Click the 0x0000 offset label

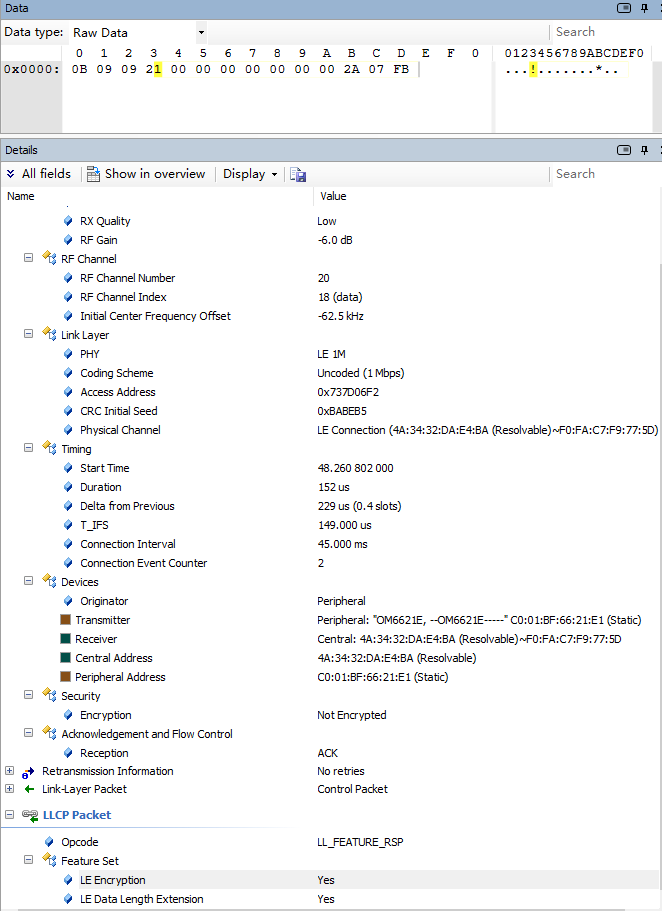pos(31,69)
